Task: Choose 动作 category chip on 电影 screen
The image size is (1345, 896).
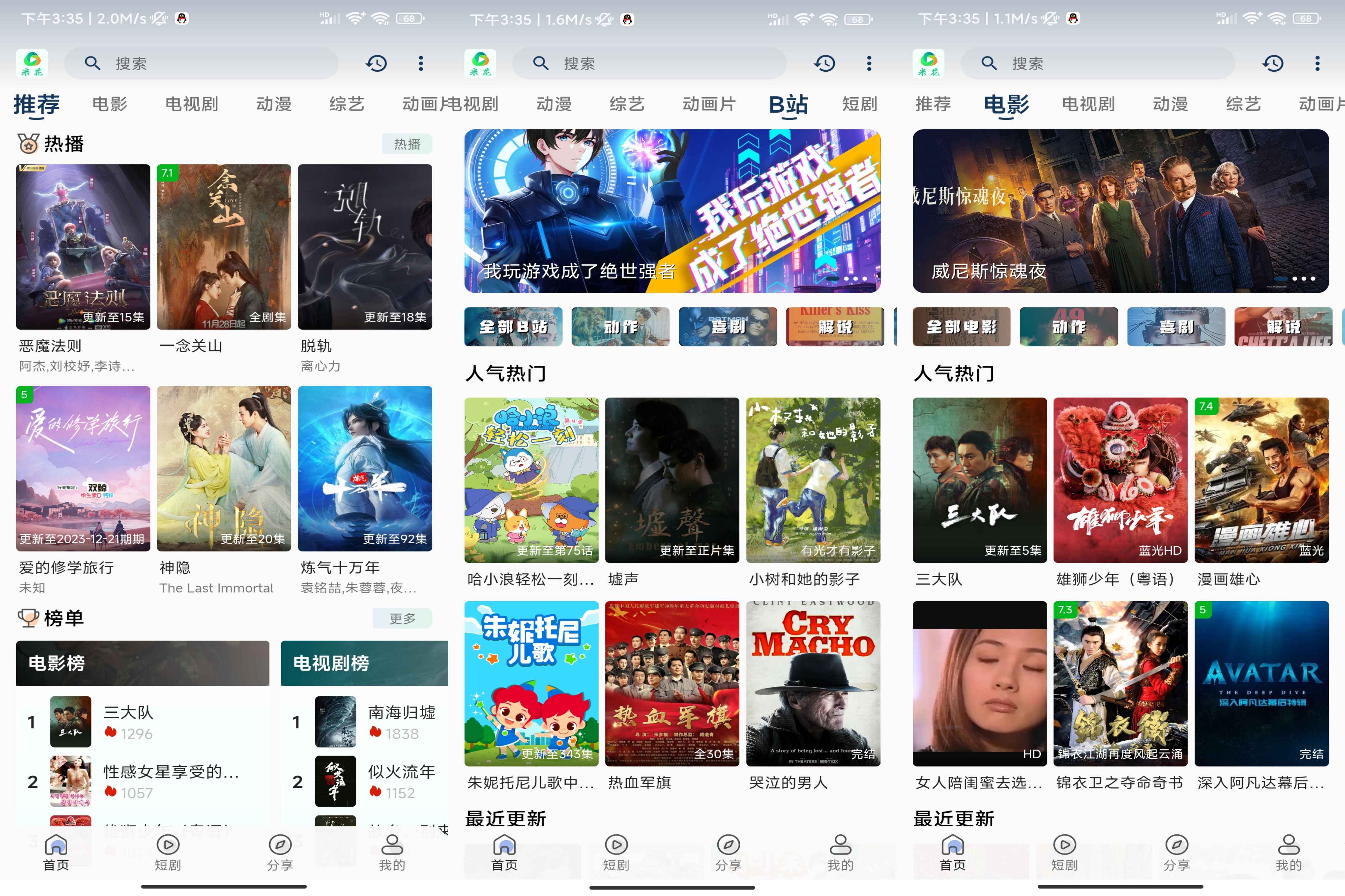Action: coord(1069,327)
